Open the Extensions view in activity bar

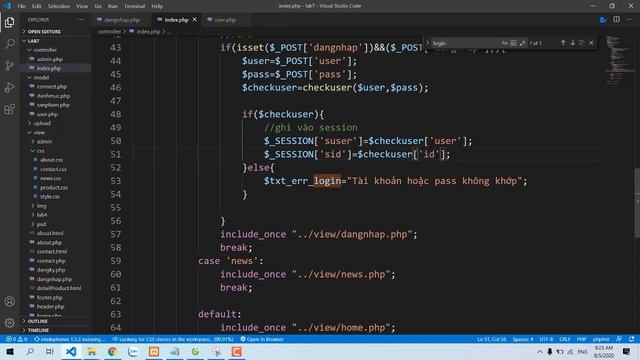(x=9, y=109)
